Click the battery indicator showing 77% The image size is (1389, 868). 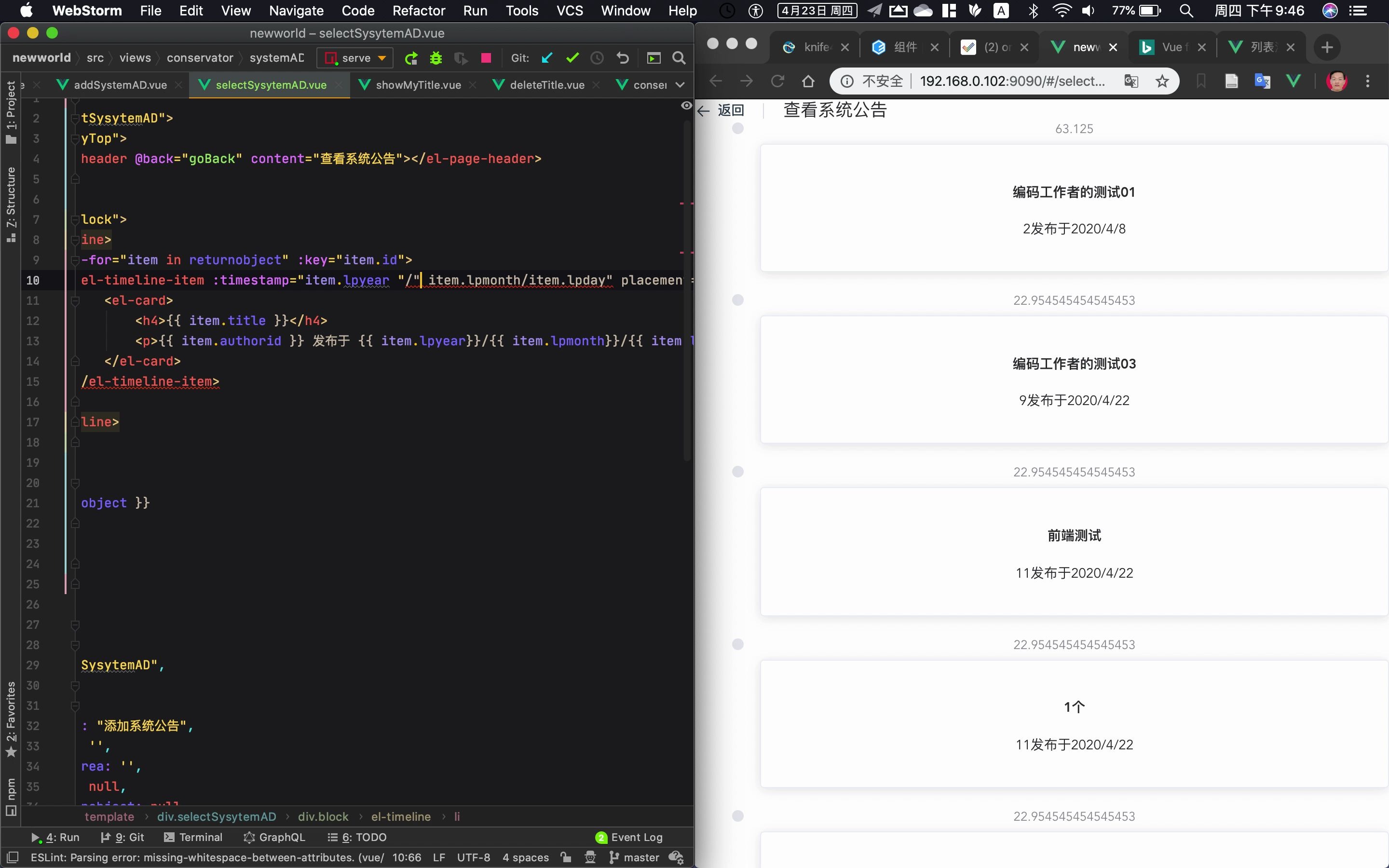click(1135, 10)
